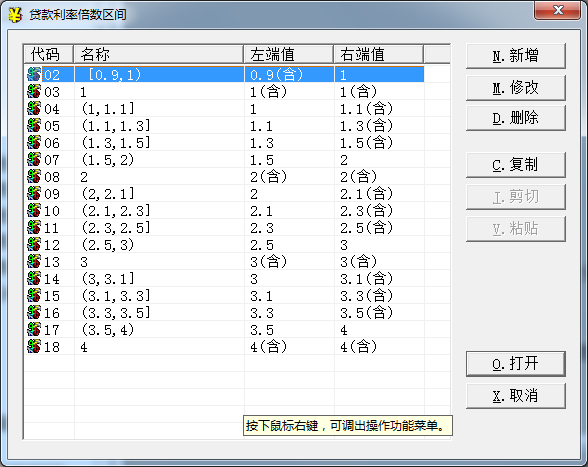Click right value 1.5(含)
The width and height of the screenshot is (588, 467).
tap(366, 143)
